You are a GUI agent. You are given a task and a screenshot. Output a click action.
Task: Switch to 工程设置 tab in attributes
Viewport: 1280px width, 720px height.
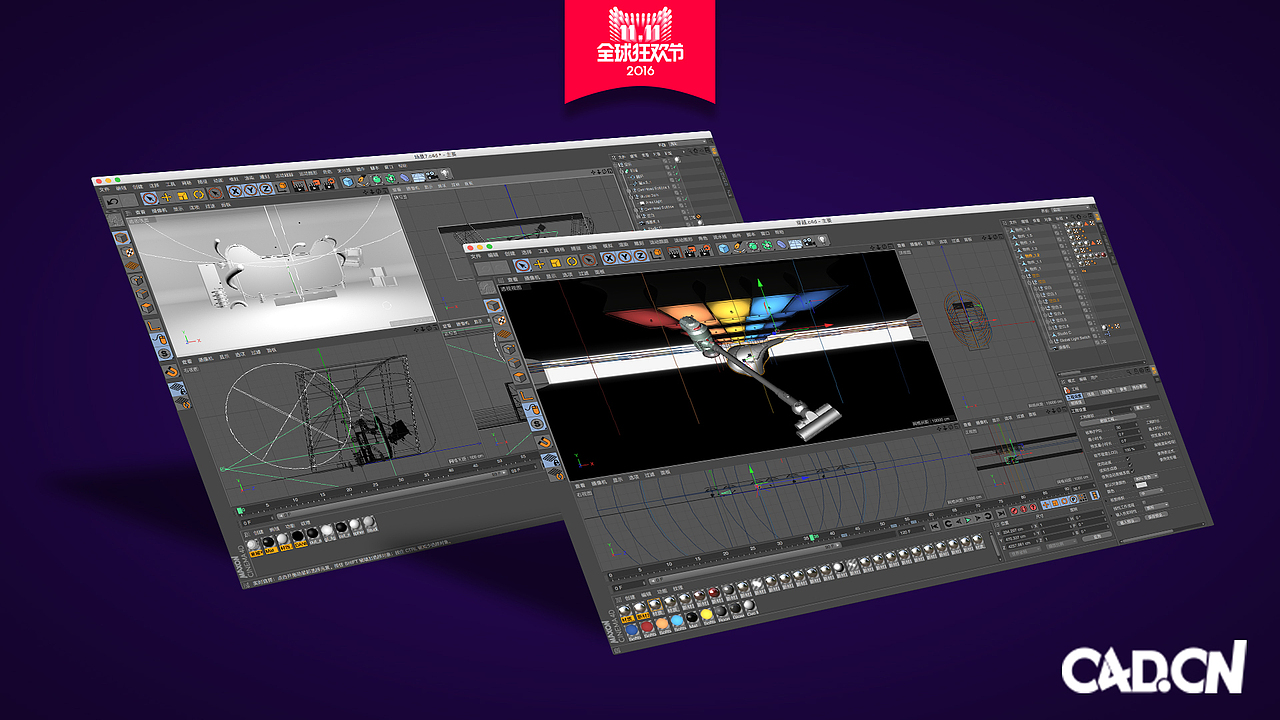pyautogui.click(x=1075, y=396)
